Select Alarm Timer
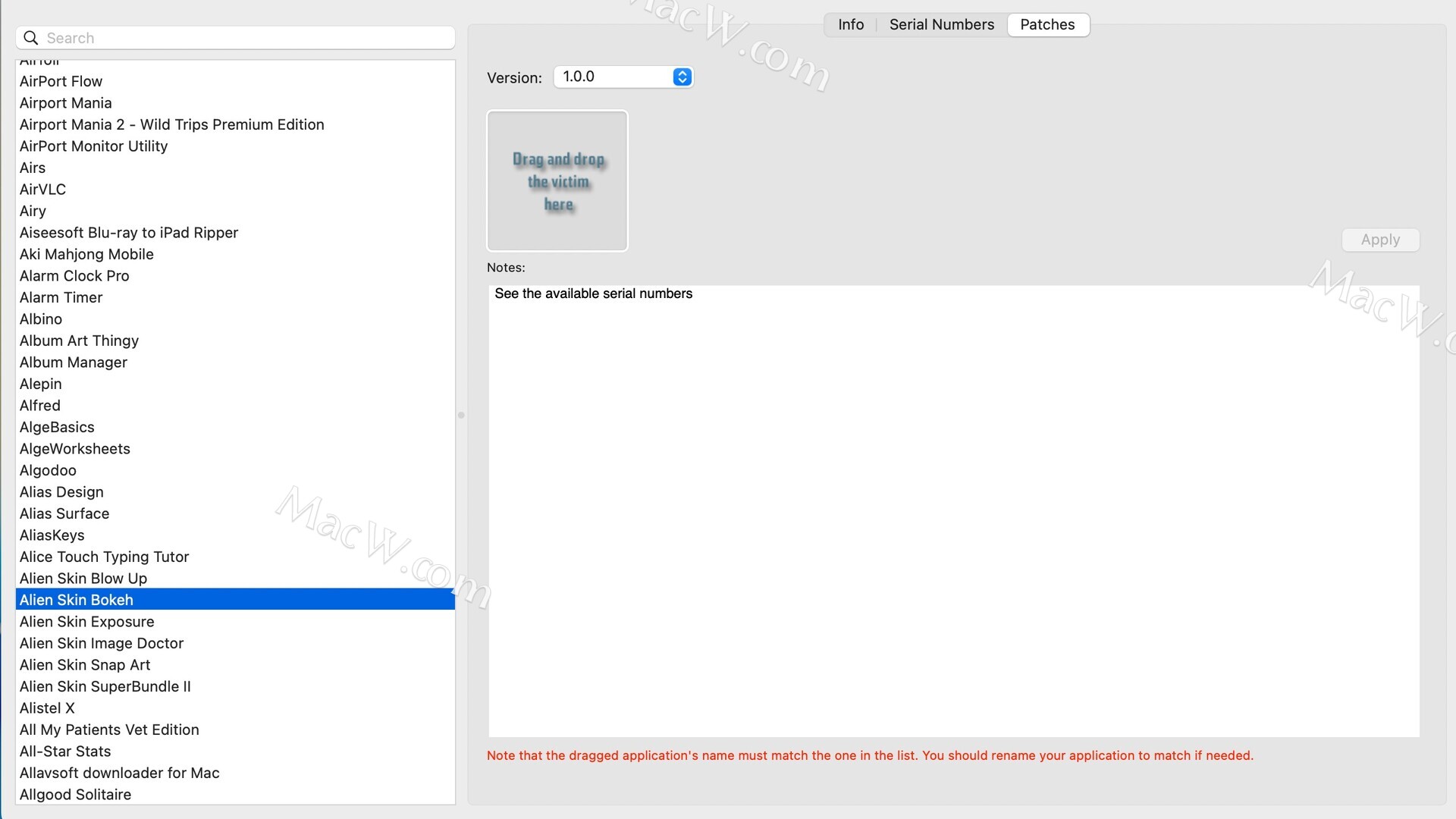 click(x=235, y=297)
